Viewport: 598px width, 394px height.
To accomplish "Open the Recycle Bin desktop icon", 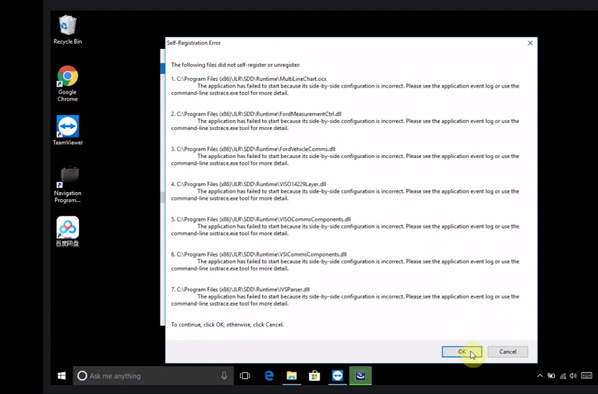I will coord(68,30).
